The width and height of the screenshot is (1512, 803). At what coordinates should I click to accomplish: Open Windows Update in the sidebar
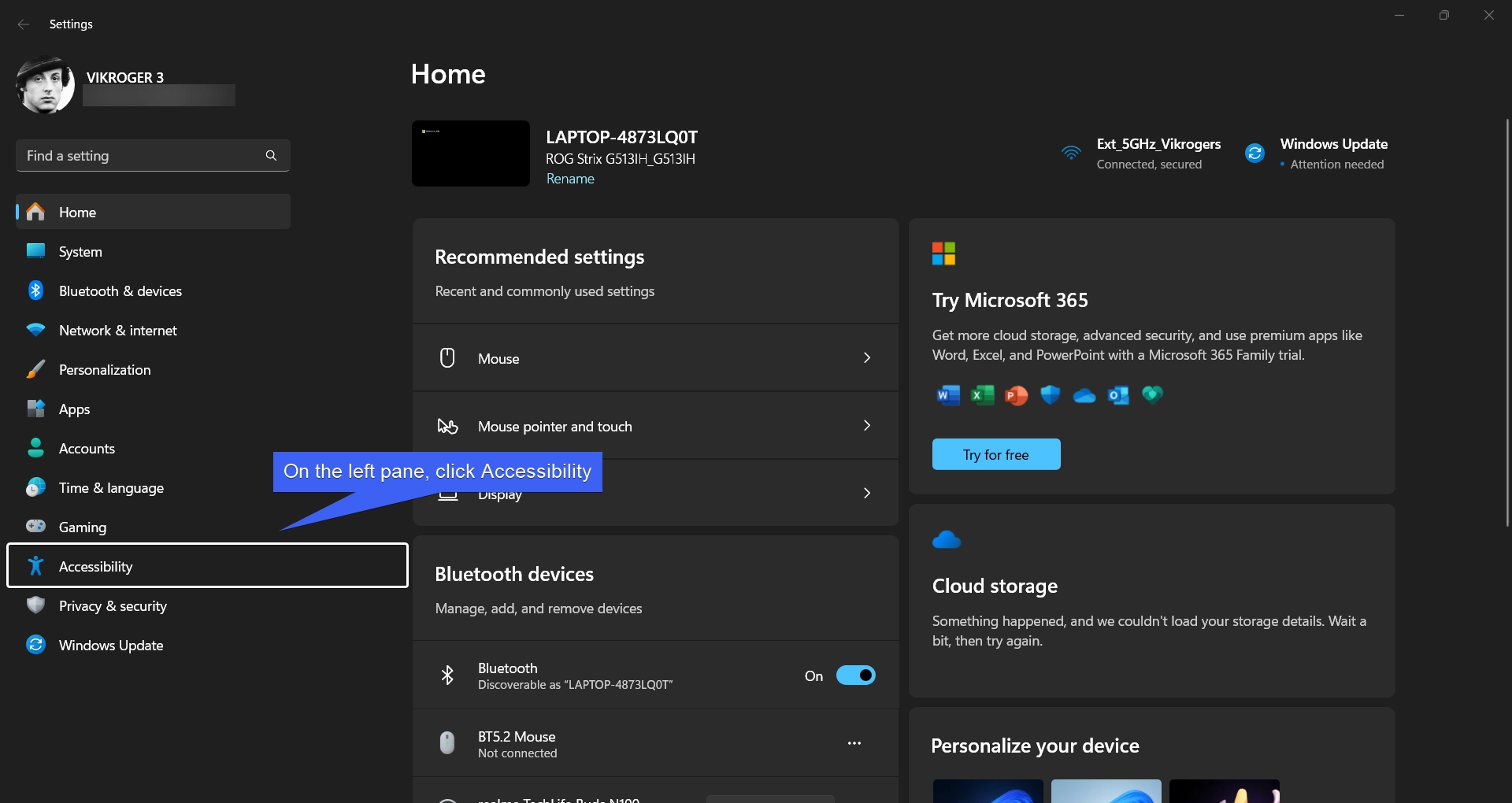(x=153, y=645)
